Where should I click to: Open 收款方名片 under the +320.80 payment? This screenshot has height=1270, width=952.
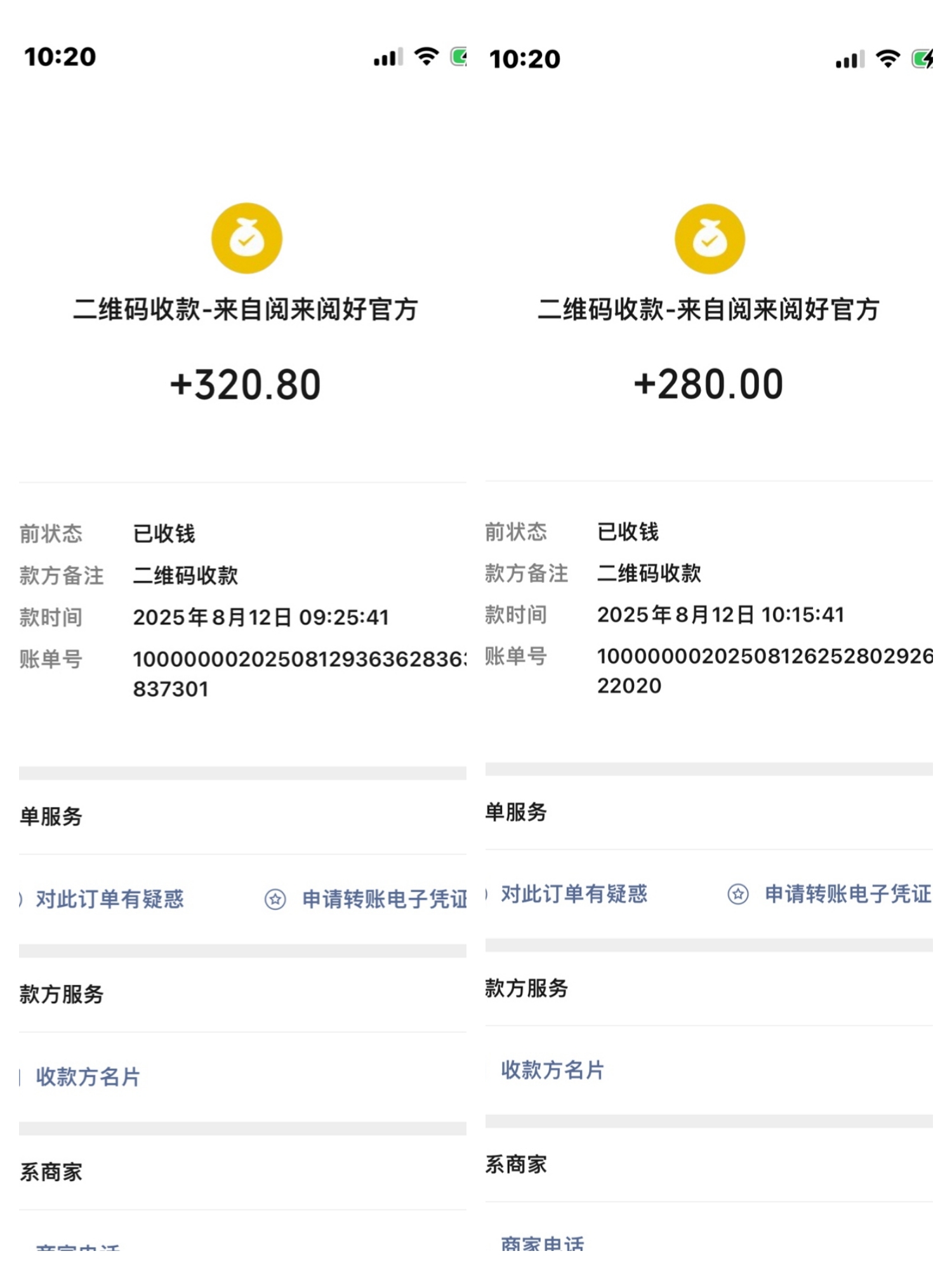coord(88,1076)
